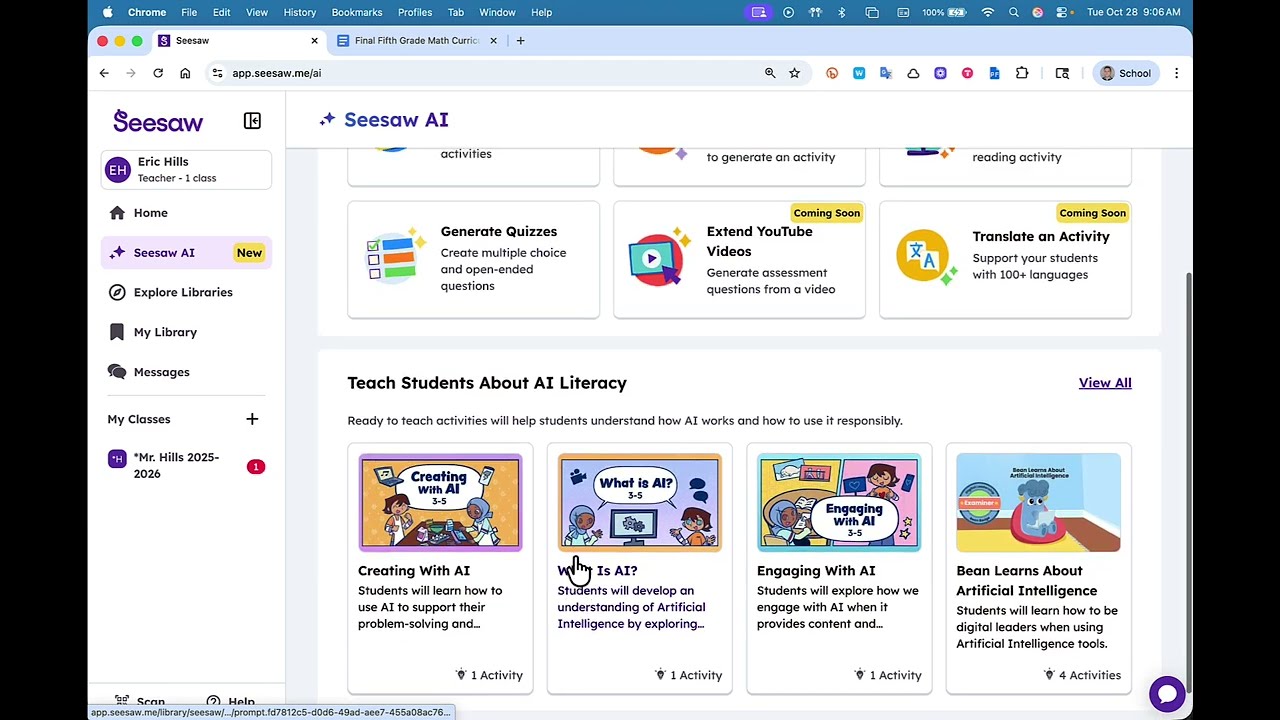Click the Seesaw logo
The width and height of the screenshot is (1280, 720).
(158, 121)
